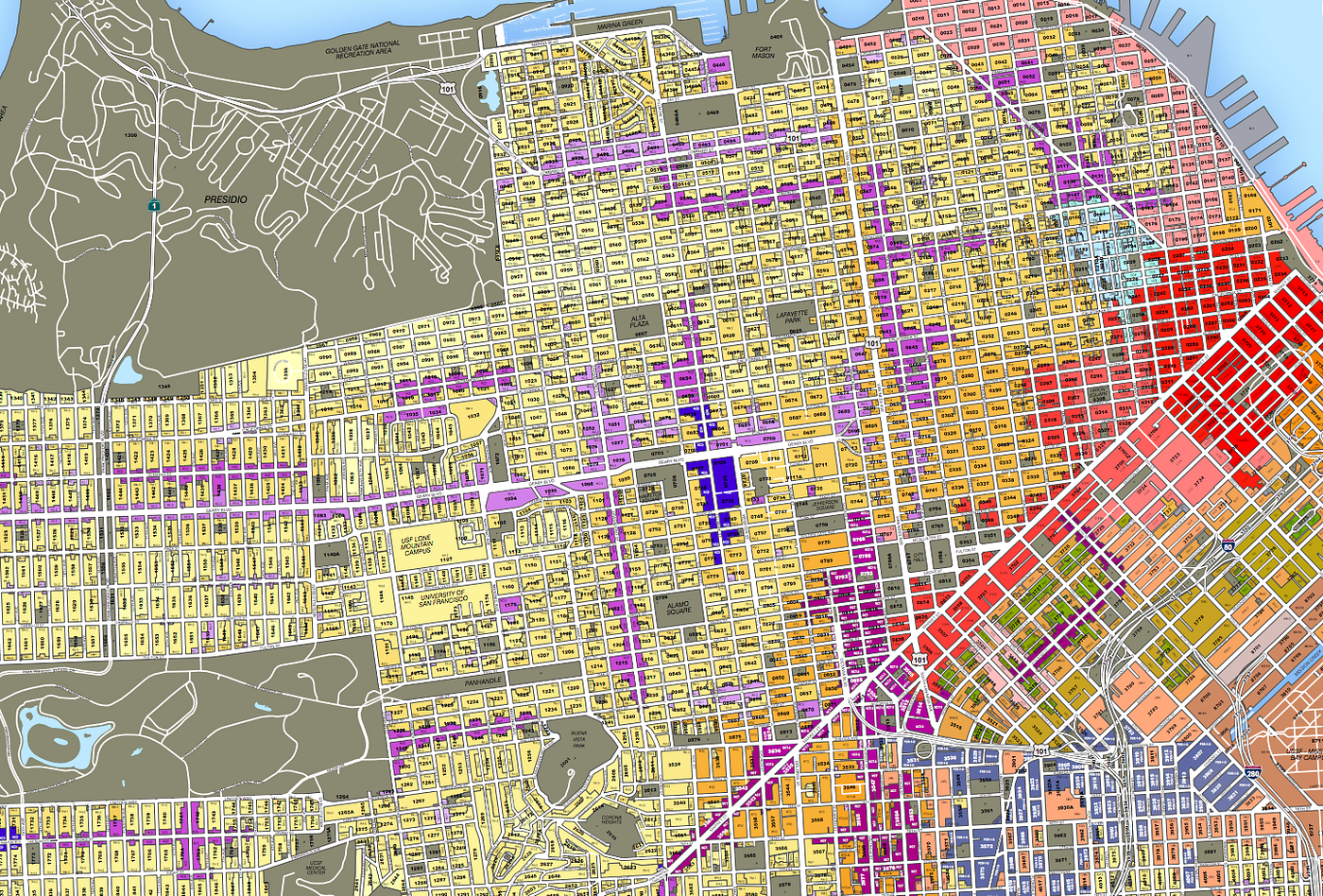Click the ALAMO SQUARE park label
This screenshot has width=1323, height=896.
683,605
